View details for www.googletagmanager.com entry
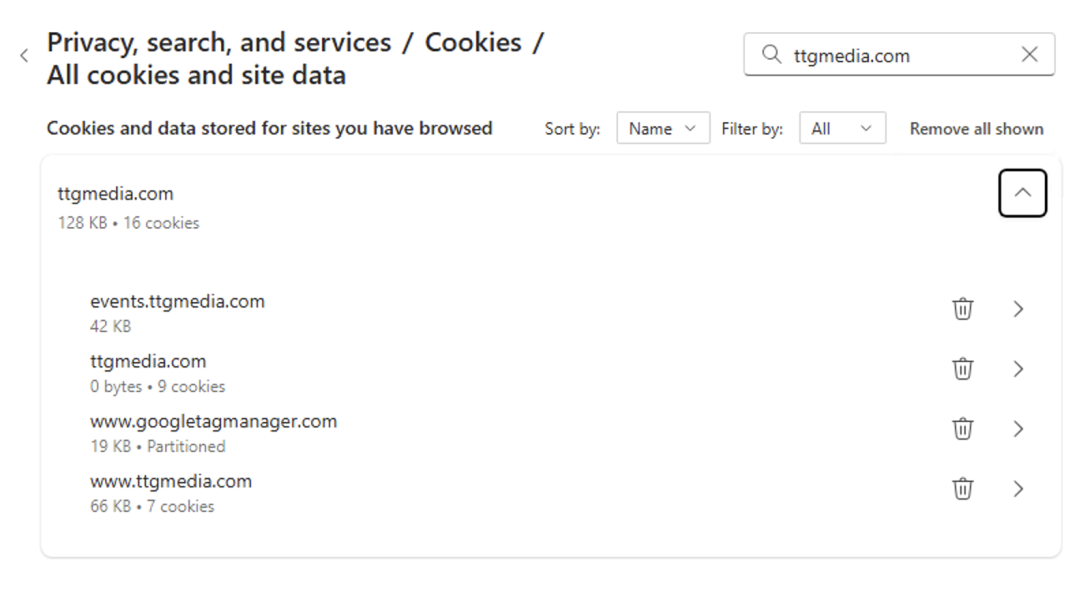Image resolution: width=1090 pixels, height=589 pixels. [x=1018, y=428]
